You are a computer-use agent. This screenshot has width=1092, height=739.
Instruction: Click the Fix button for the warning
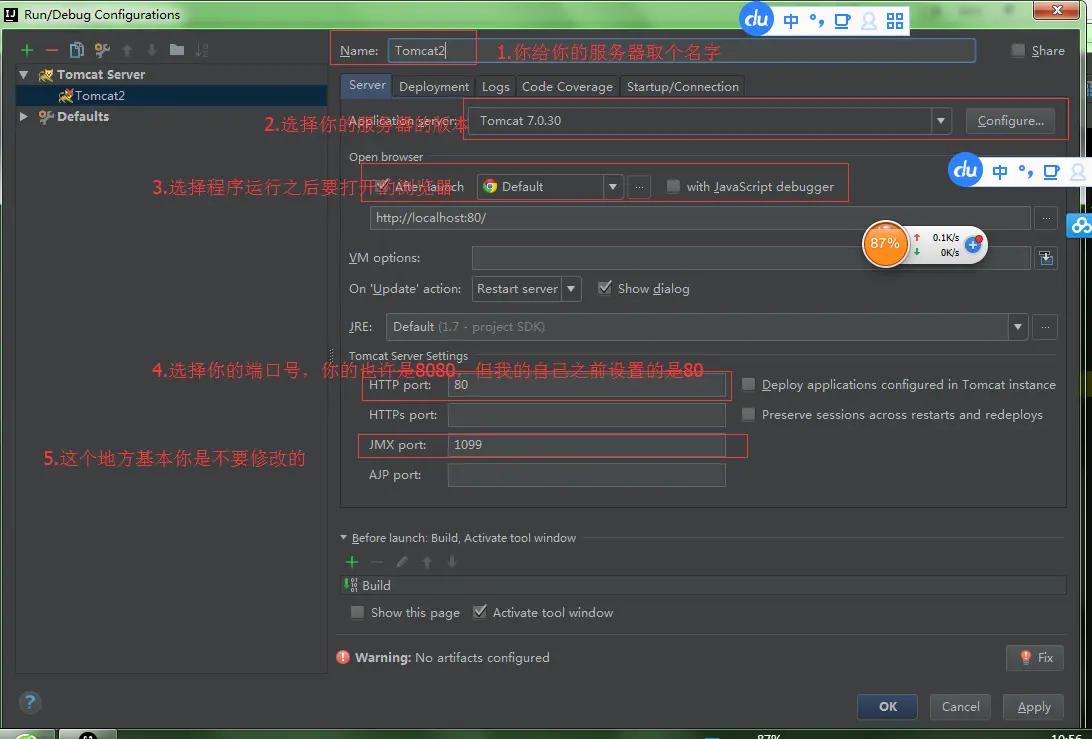point(1035,658)
